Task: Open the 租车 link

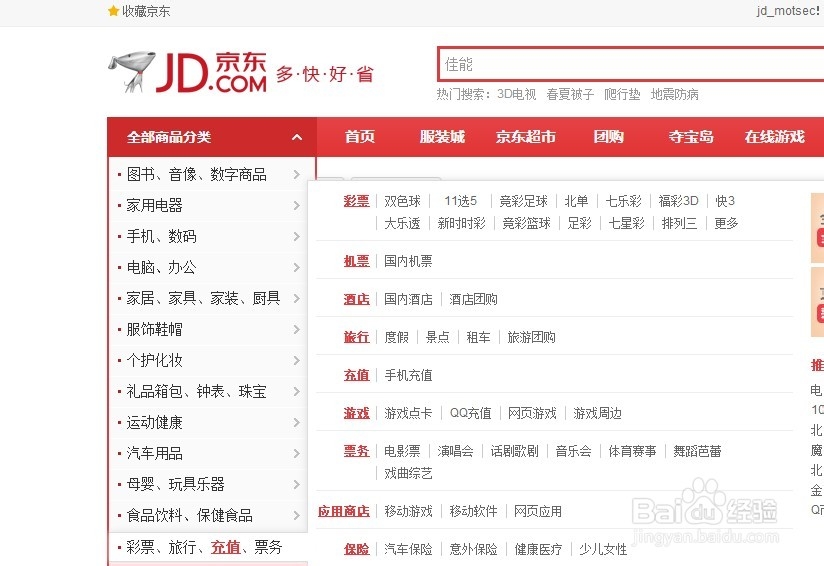Action: pyautogui.click(x=479, y=337)
